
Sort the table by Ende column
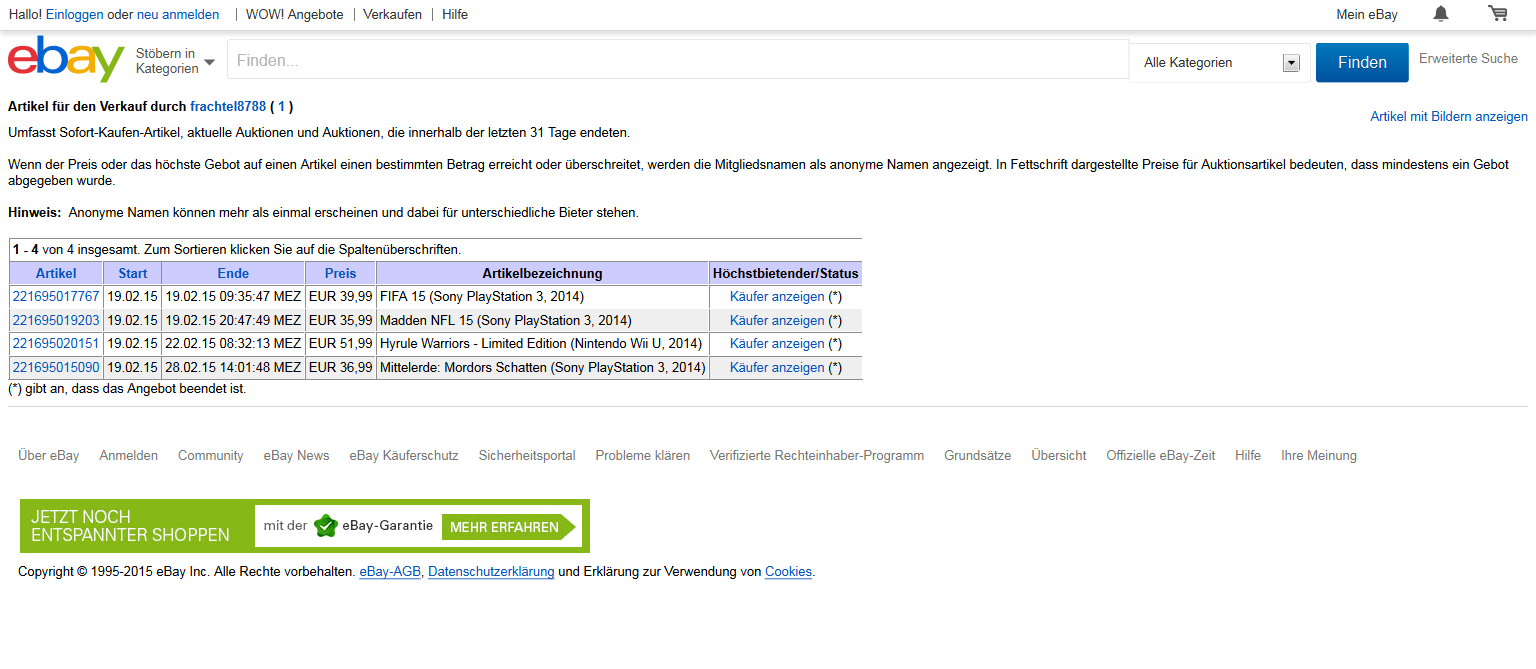point(233,273)
